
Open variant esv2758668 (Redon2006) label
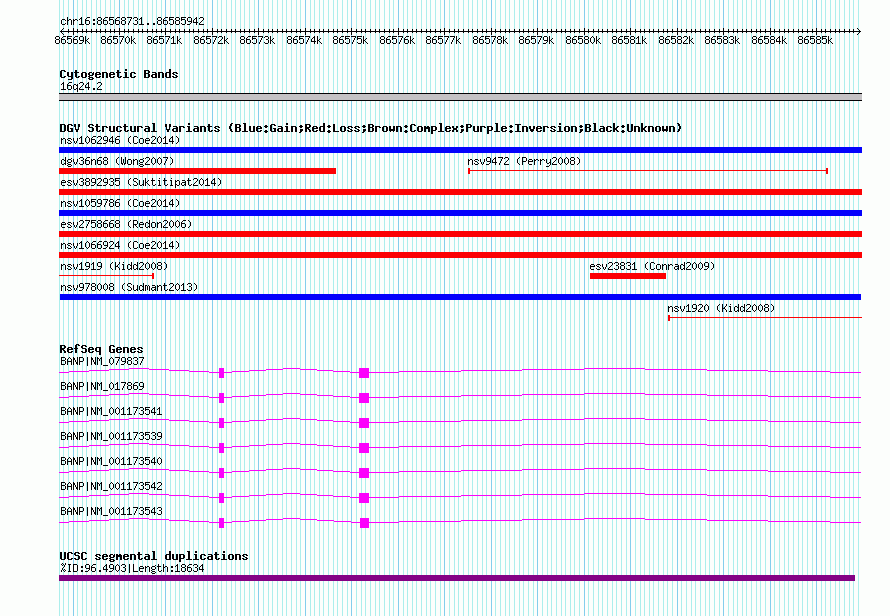coord(126,224)
